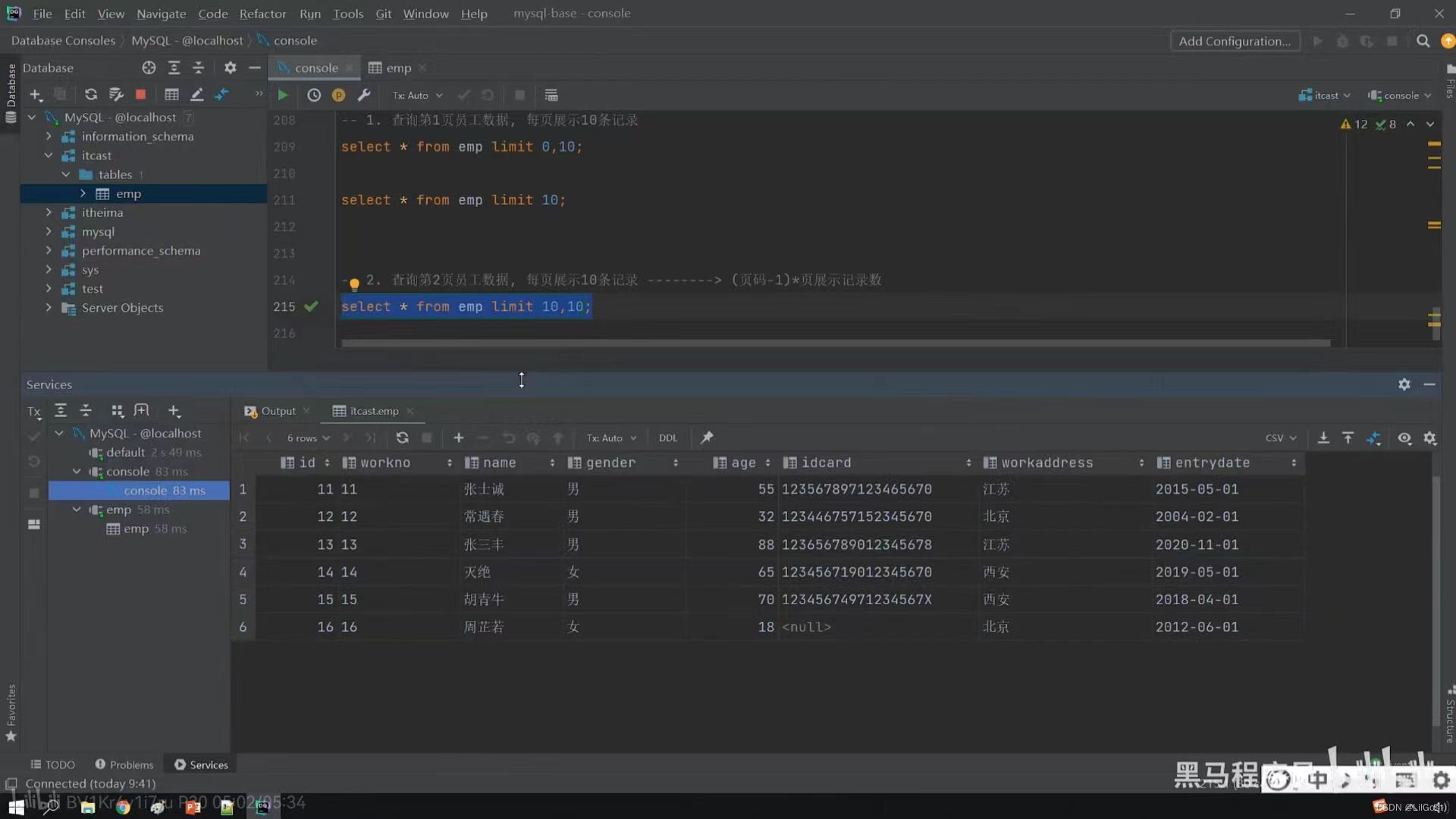Toggle the eye view options

(x=1404, y=438)
